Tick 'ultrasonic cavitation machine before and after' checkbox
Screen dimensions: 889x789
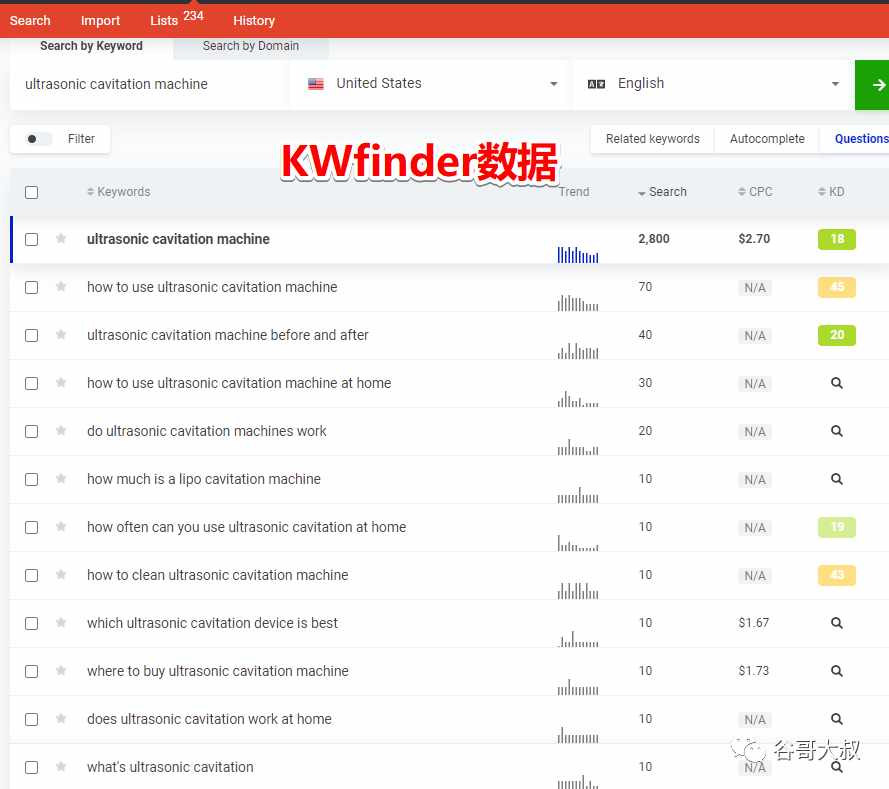click(x=32, y=336)
